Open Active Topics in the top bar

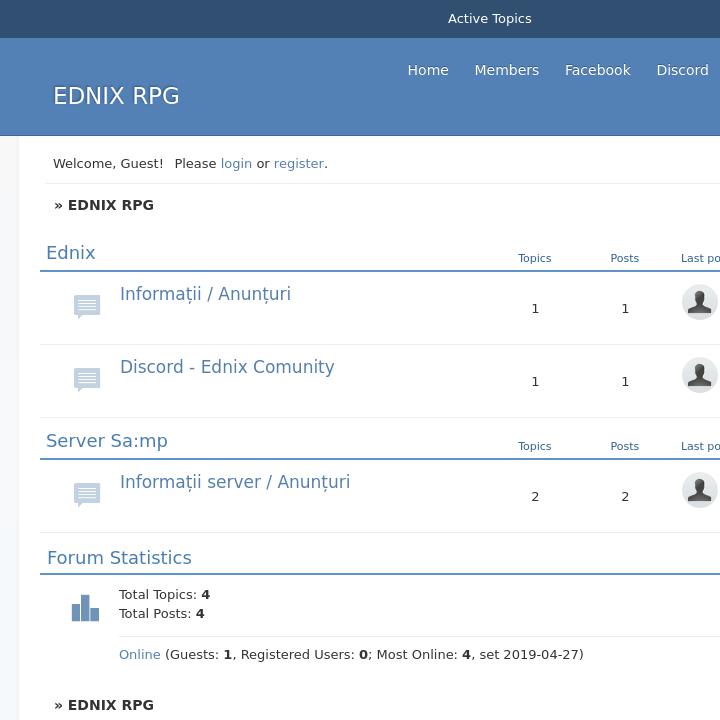[489, 19]
